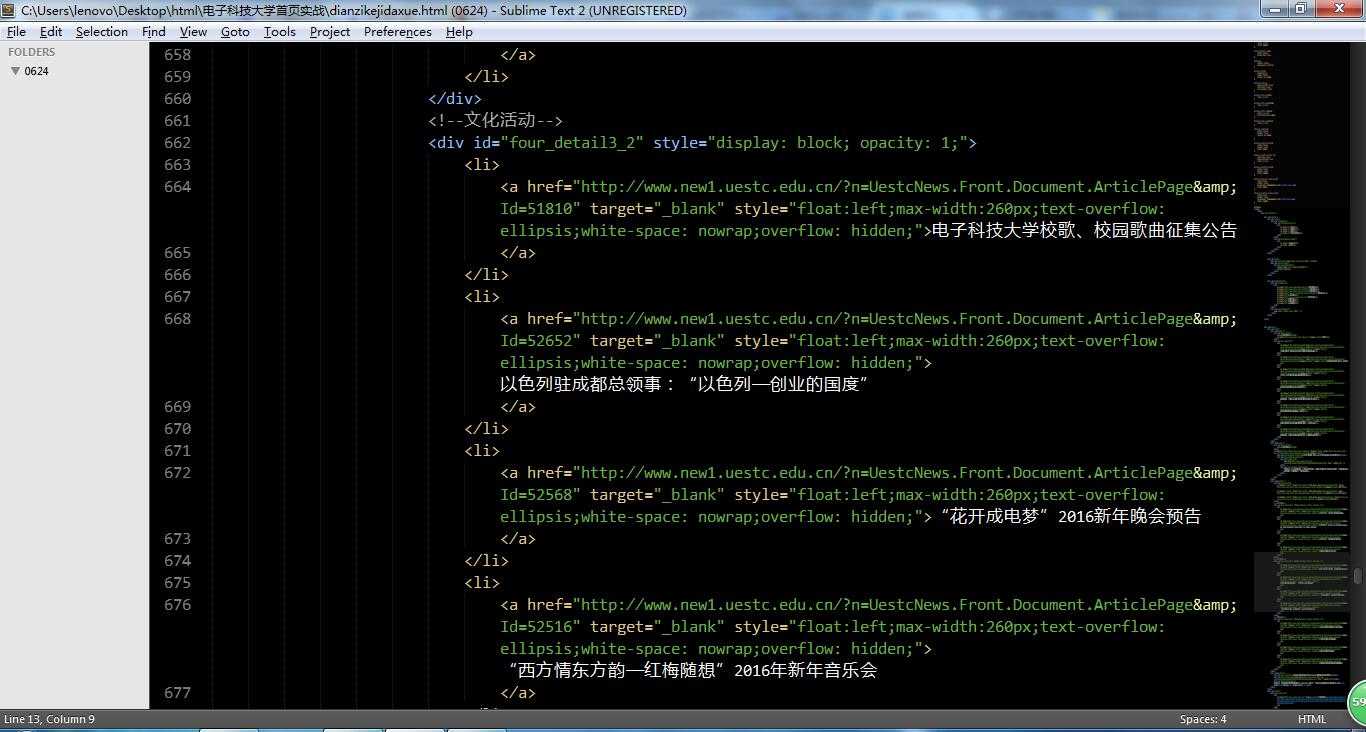Click the <li> tag on line 671
This screenshot has height=732, width=1366.
tap(482, 451)
